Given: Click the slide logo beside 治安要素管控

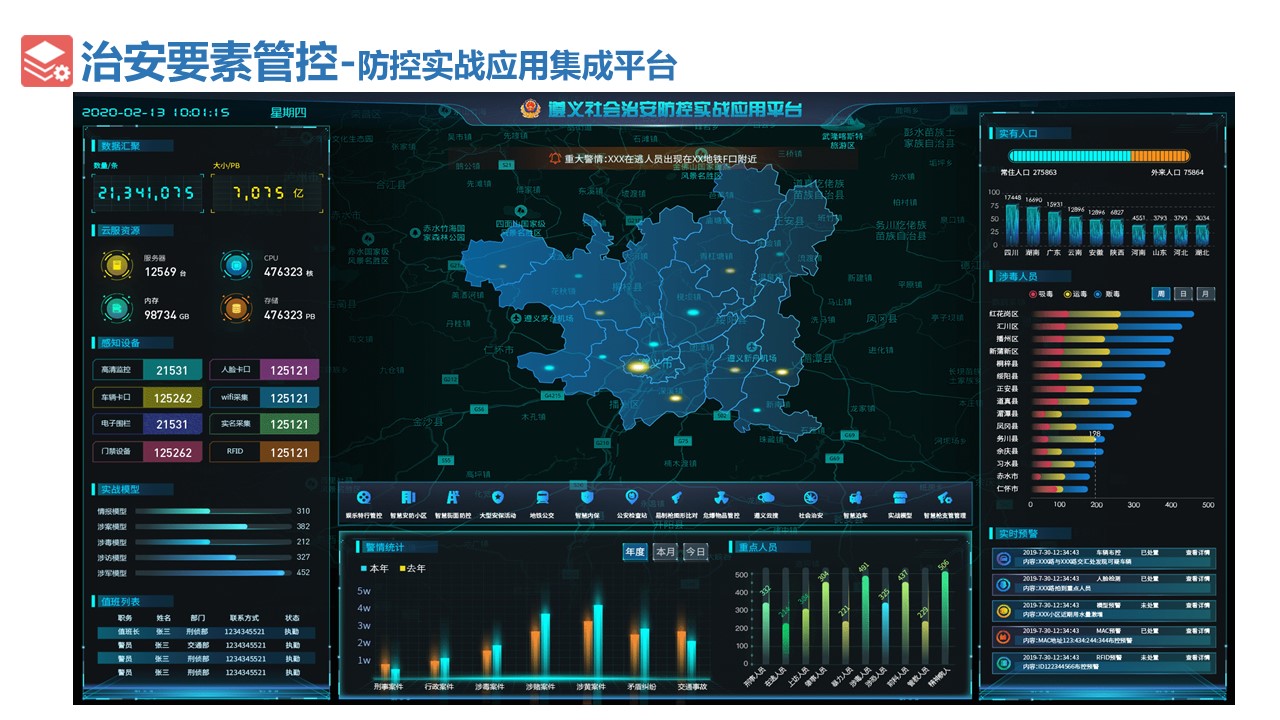Looking at the screenshot, I should click(47, 61).
